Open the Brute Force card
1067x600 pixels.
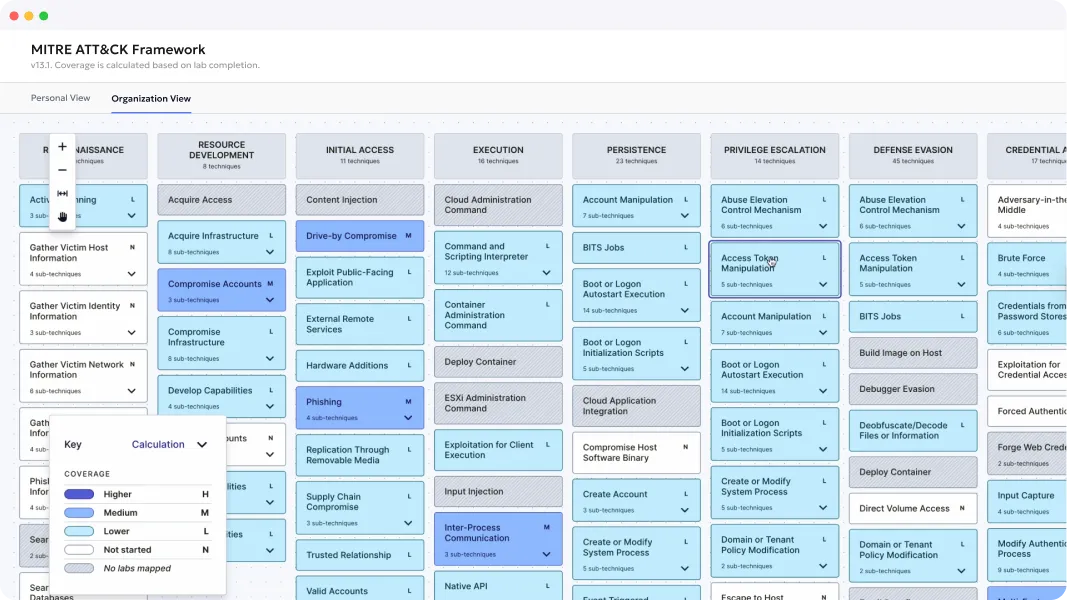point(1028,264)
